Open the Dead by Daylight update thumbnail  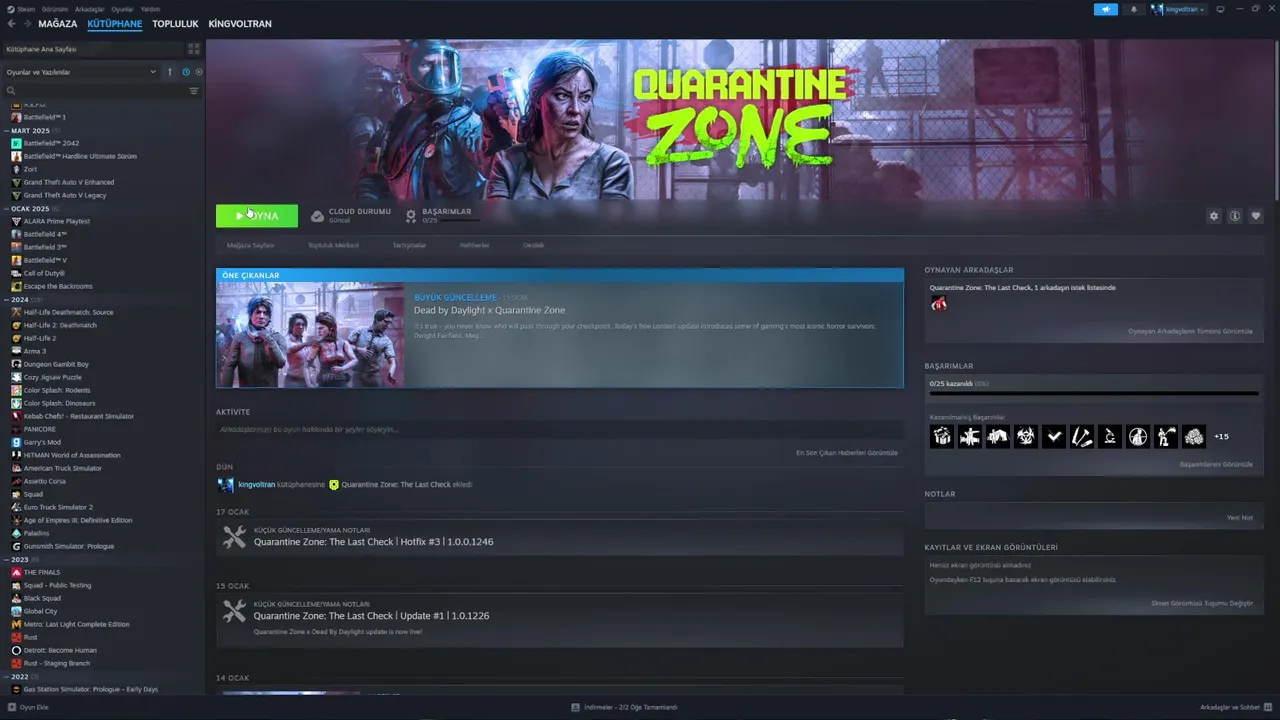point(311,335)
